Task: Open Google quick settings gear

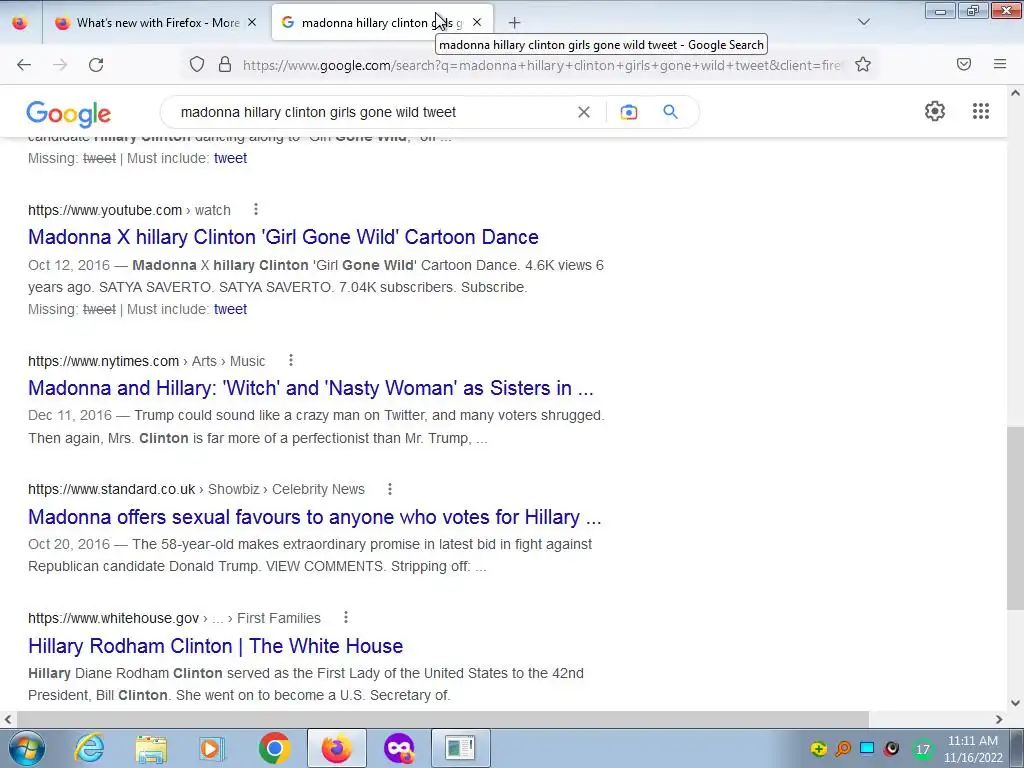Action: click(935, 111)
